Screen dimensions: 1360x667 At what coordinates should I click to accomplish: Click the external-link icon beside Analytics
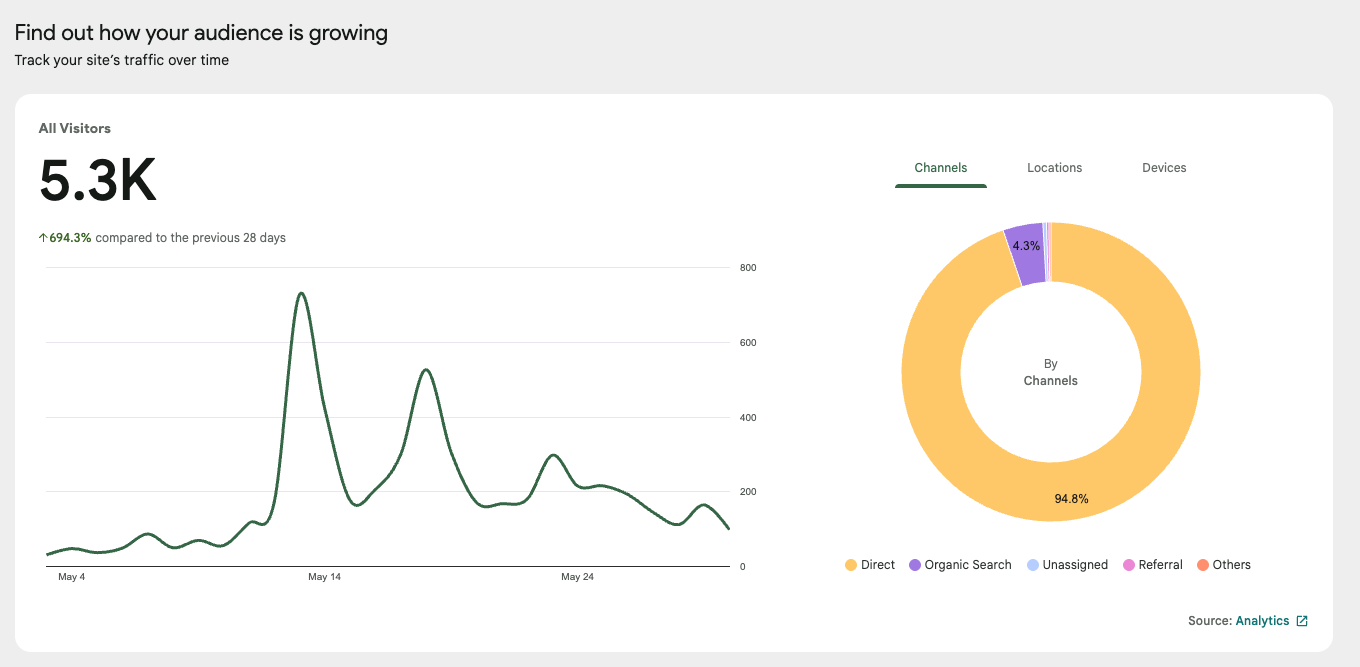pyautogui.click(x=1302, y=621)
